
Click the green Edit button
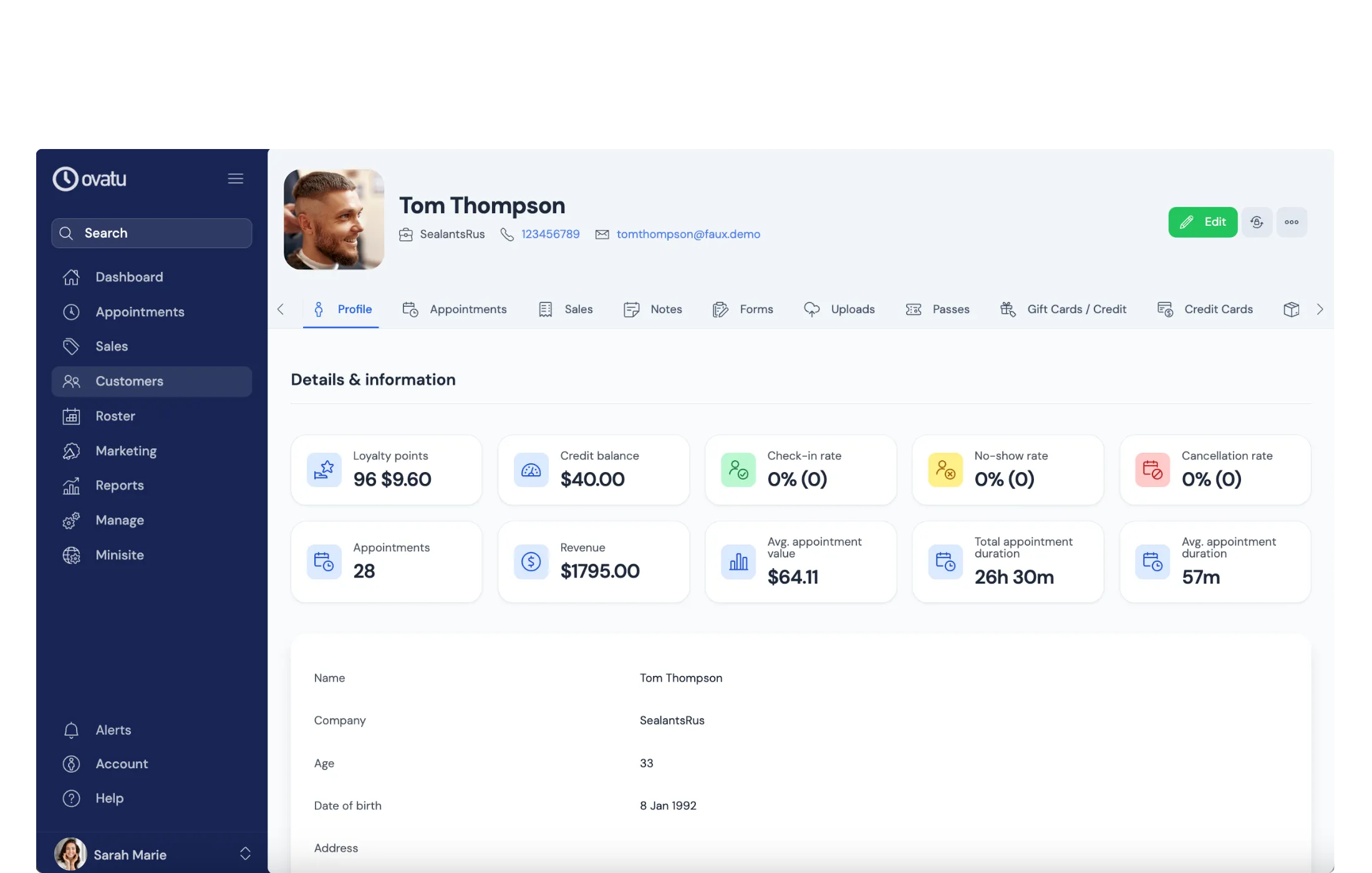[x=1202, y=222]
